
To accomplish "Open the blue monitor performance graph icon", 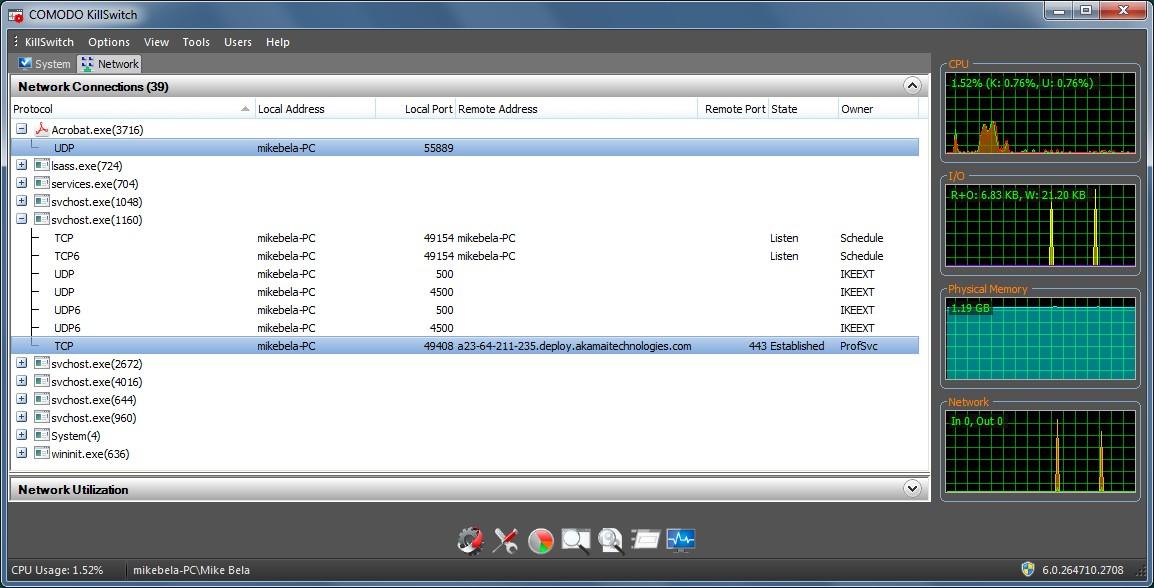I will tap(681, 540).
